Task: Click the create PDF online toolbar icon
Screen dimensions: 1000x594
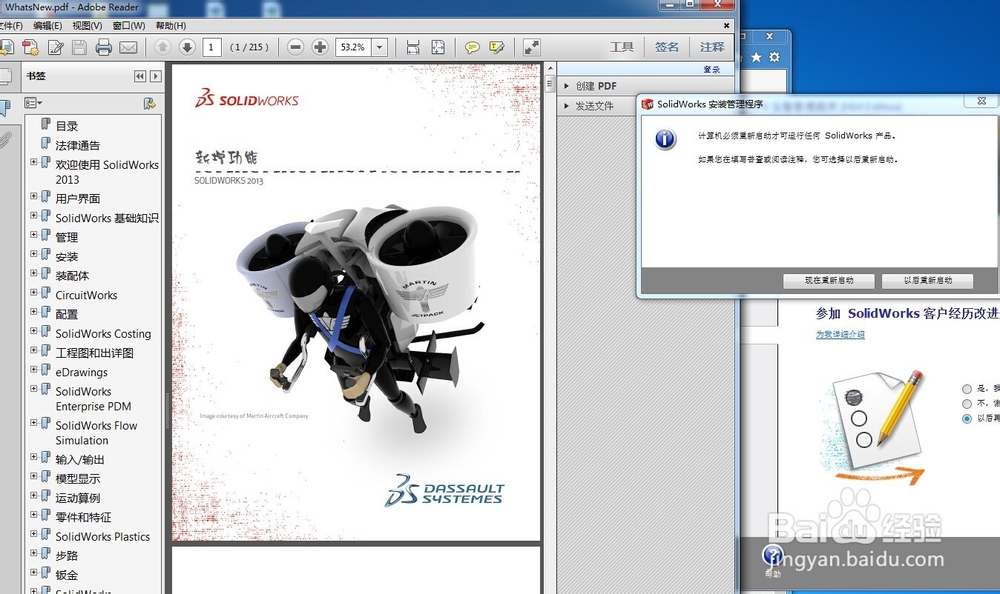Action: [30, 47]
